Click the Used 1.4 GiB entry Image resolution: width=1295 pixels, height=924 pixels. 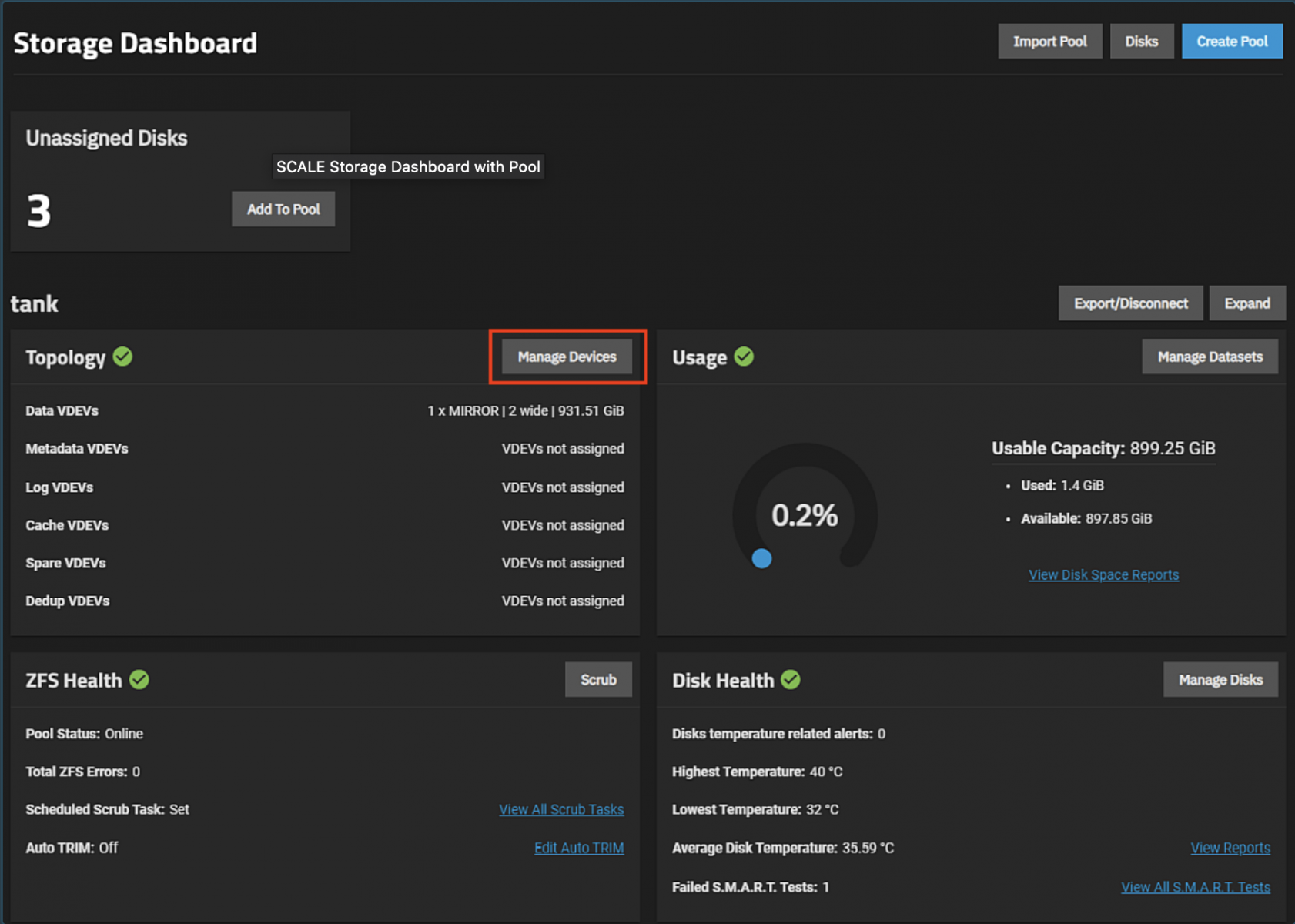[1062, 486]
